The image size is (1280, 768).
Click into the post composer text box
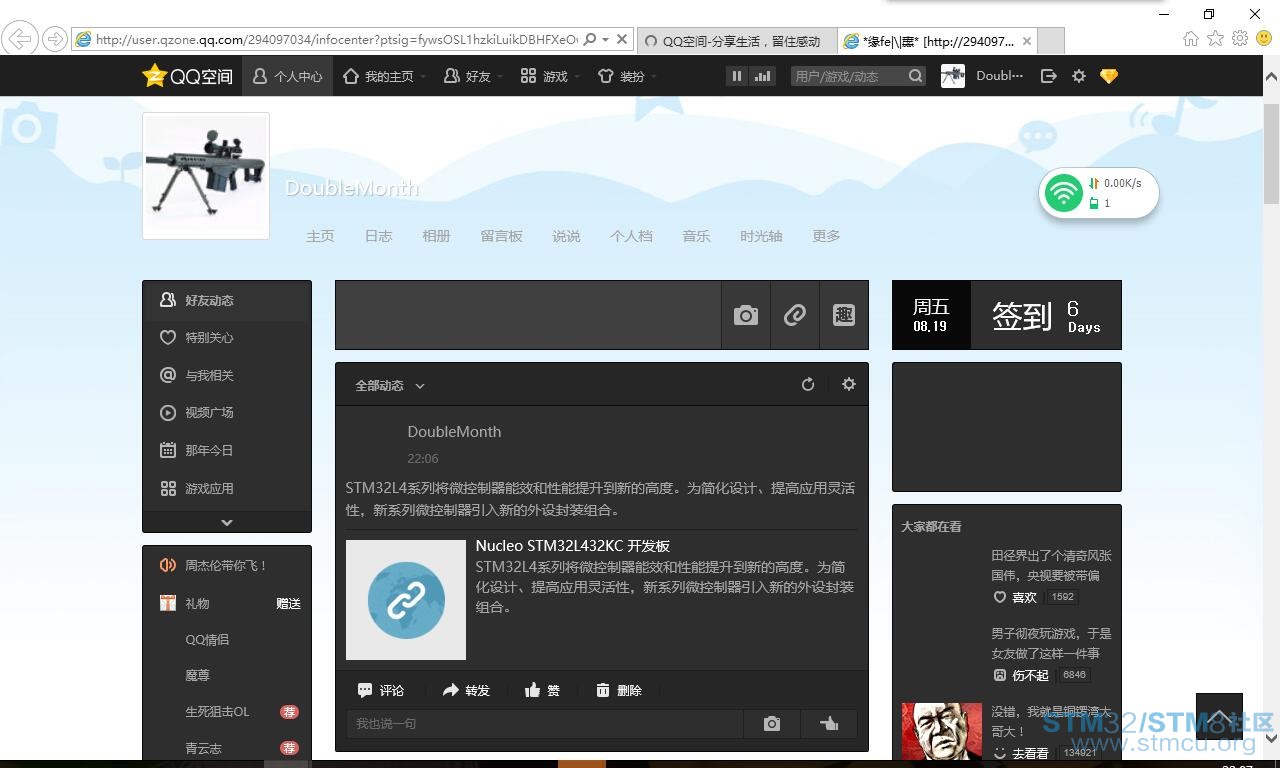(x=528, y=315)
